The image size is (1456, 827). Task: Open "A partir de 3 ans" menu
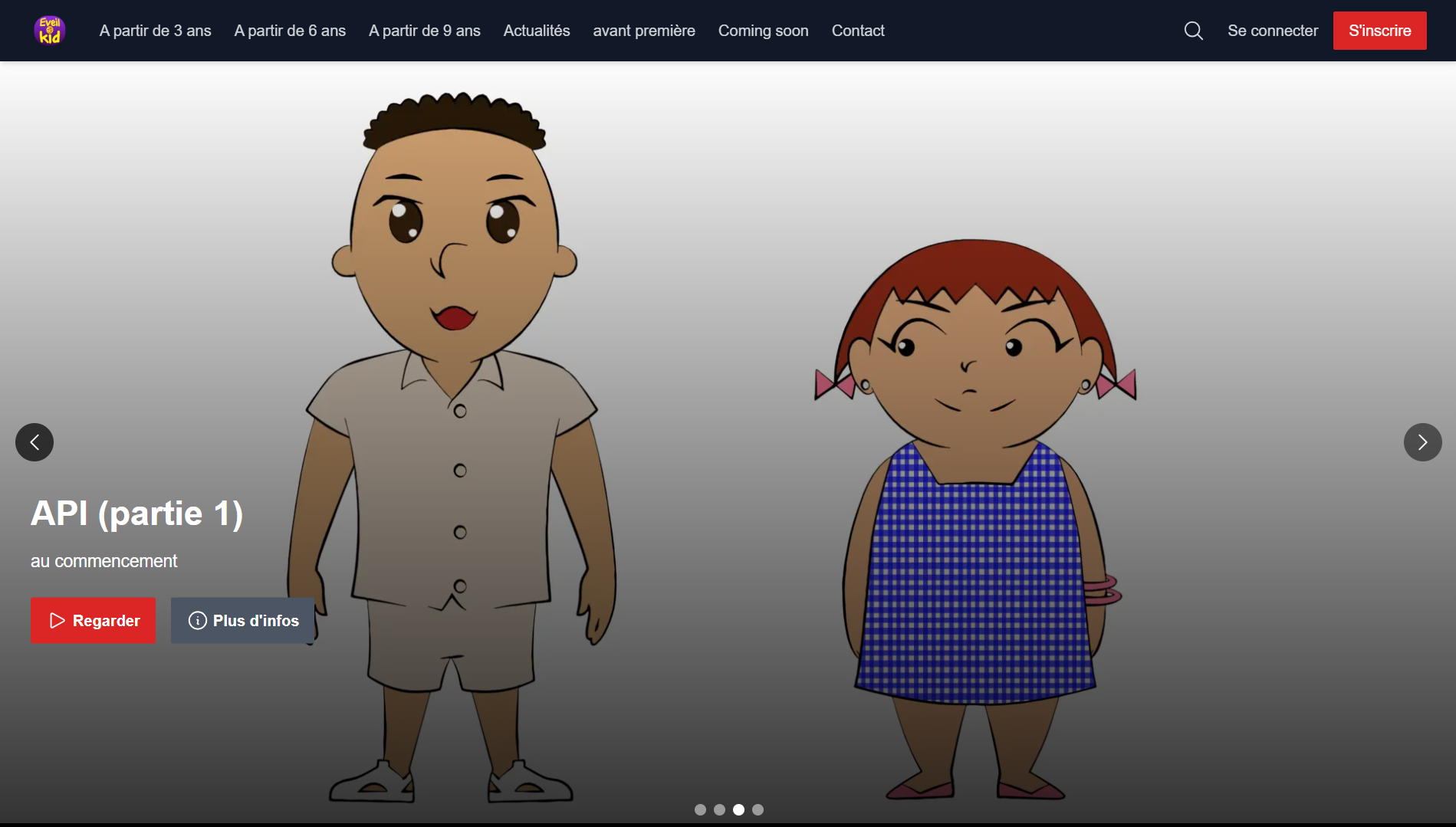[x=155, y=31]
